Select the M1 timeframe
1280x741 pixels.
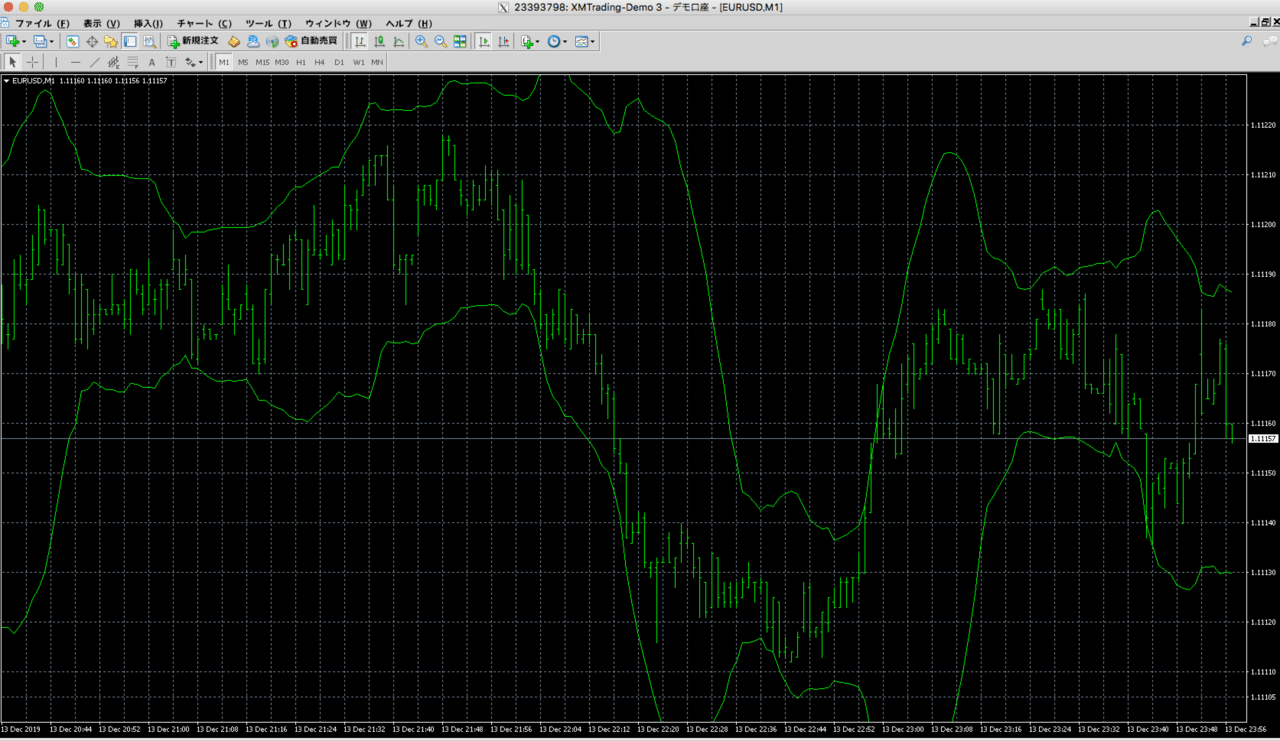(224, 62)
